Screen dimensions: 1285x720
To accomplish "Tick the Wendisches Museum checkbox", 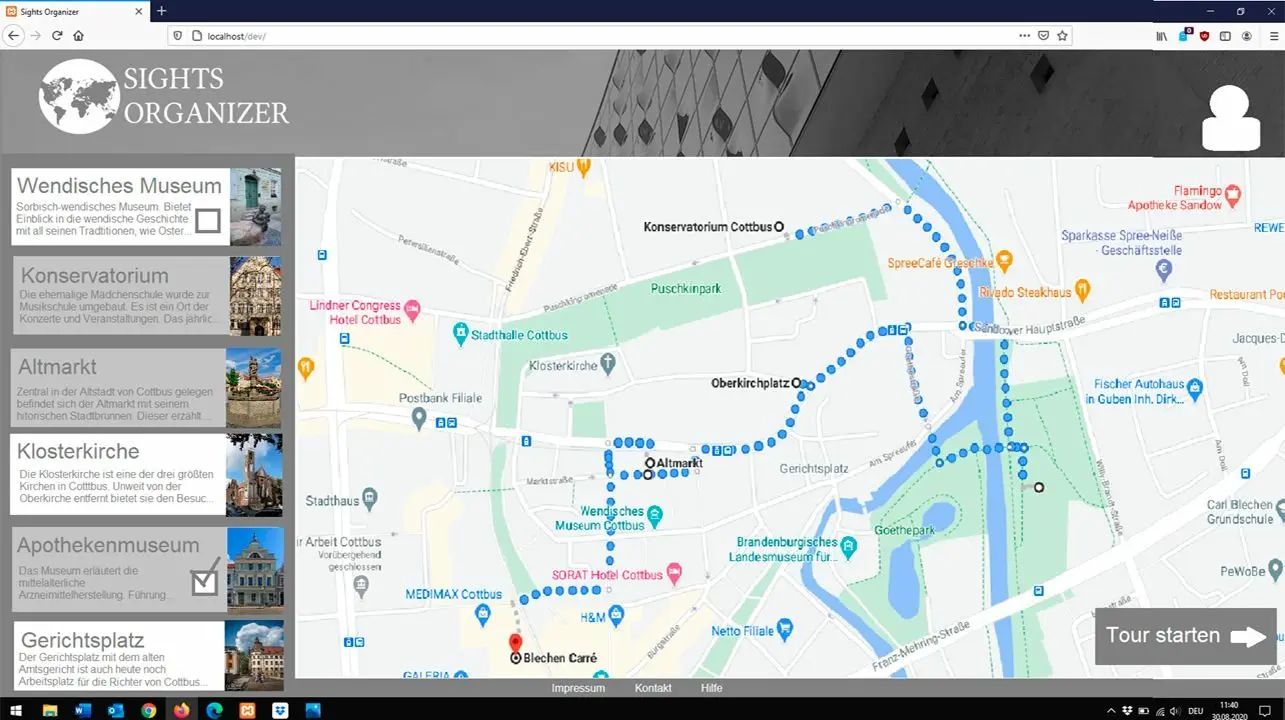I will (x=207, y=220).
